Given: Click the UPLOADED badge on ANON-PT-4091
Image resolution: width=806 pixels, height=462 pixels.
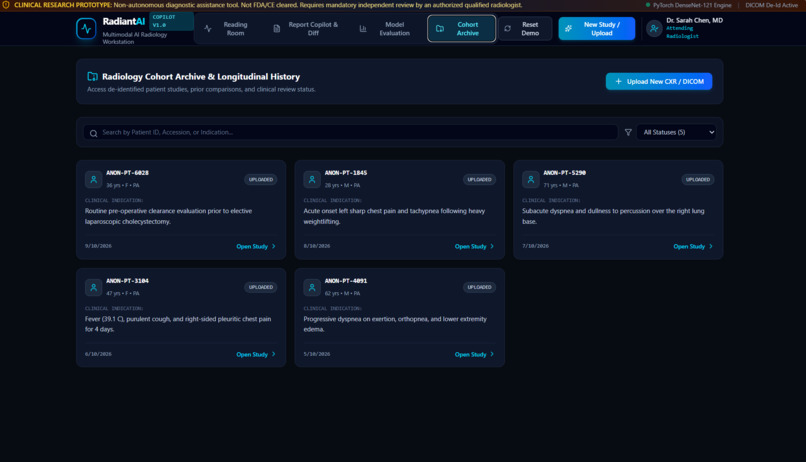Looking at the screenshot, I should tap(479, 287).
